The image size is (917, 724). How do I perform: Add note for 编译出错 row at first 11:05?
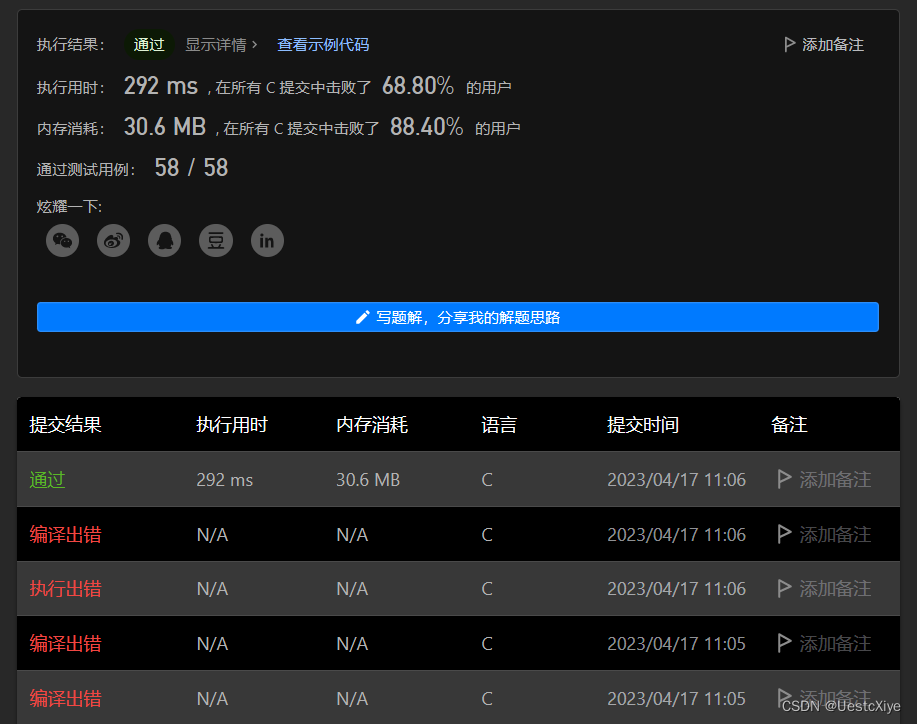pos(824,643)
